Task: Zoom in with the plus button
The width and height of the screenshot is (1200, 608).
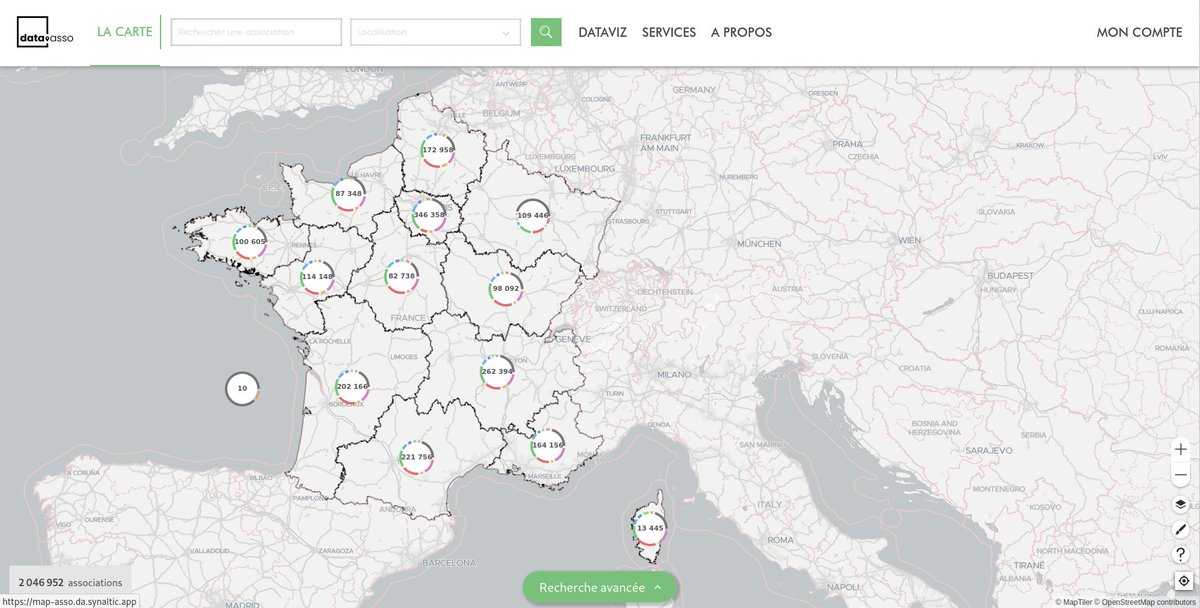Action: pos(1181,450)
